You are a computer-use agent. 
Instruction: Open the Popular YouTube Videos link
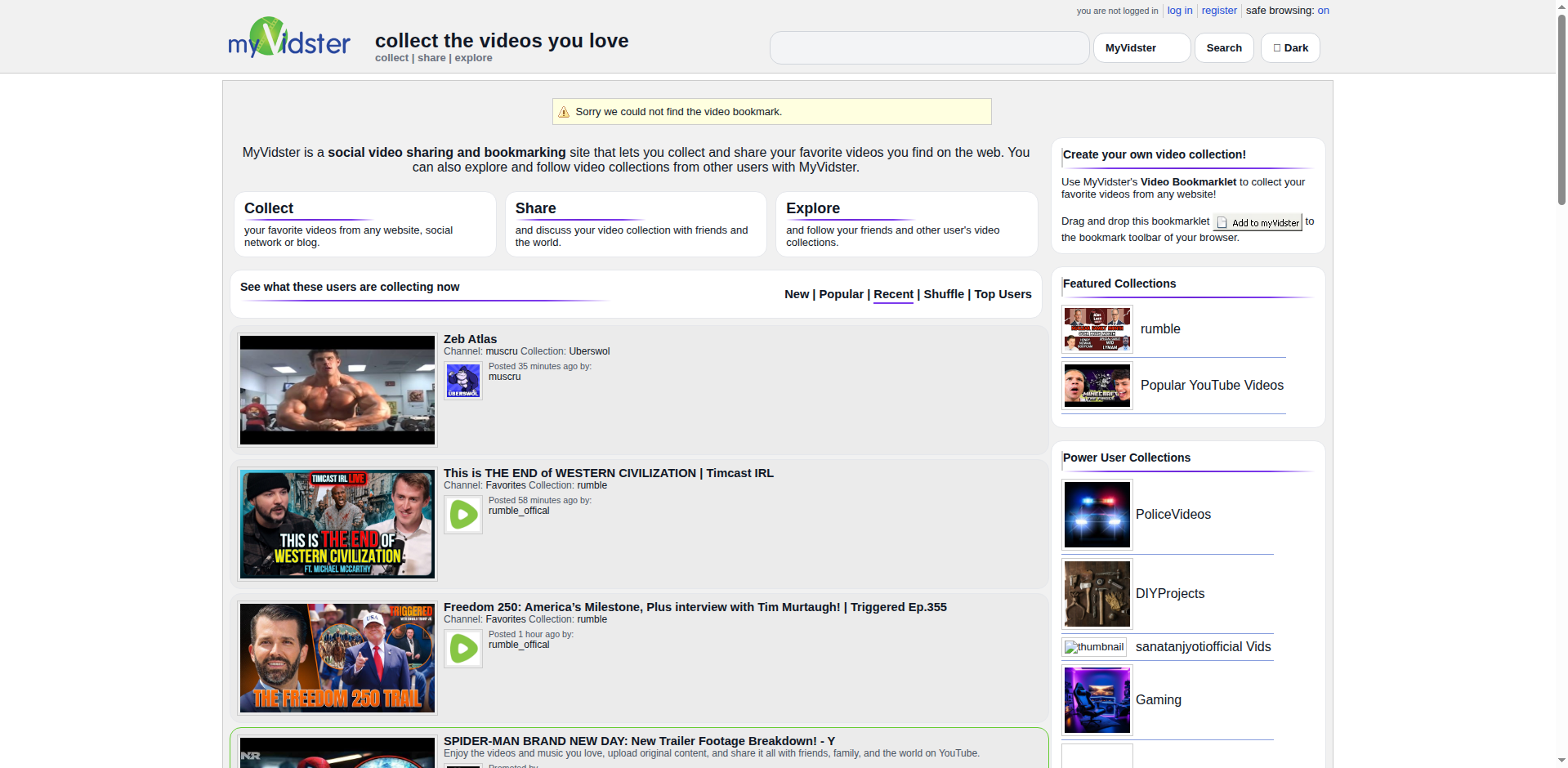tap(1212, 386)
